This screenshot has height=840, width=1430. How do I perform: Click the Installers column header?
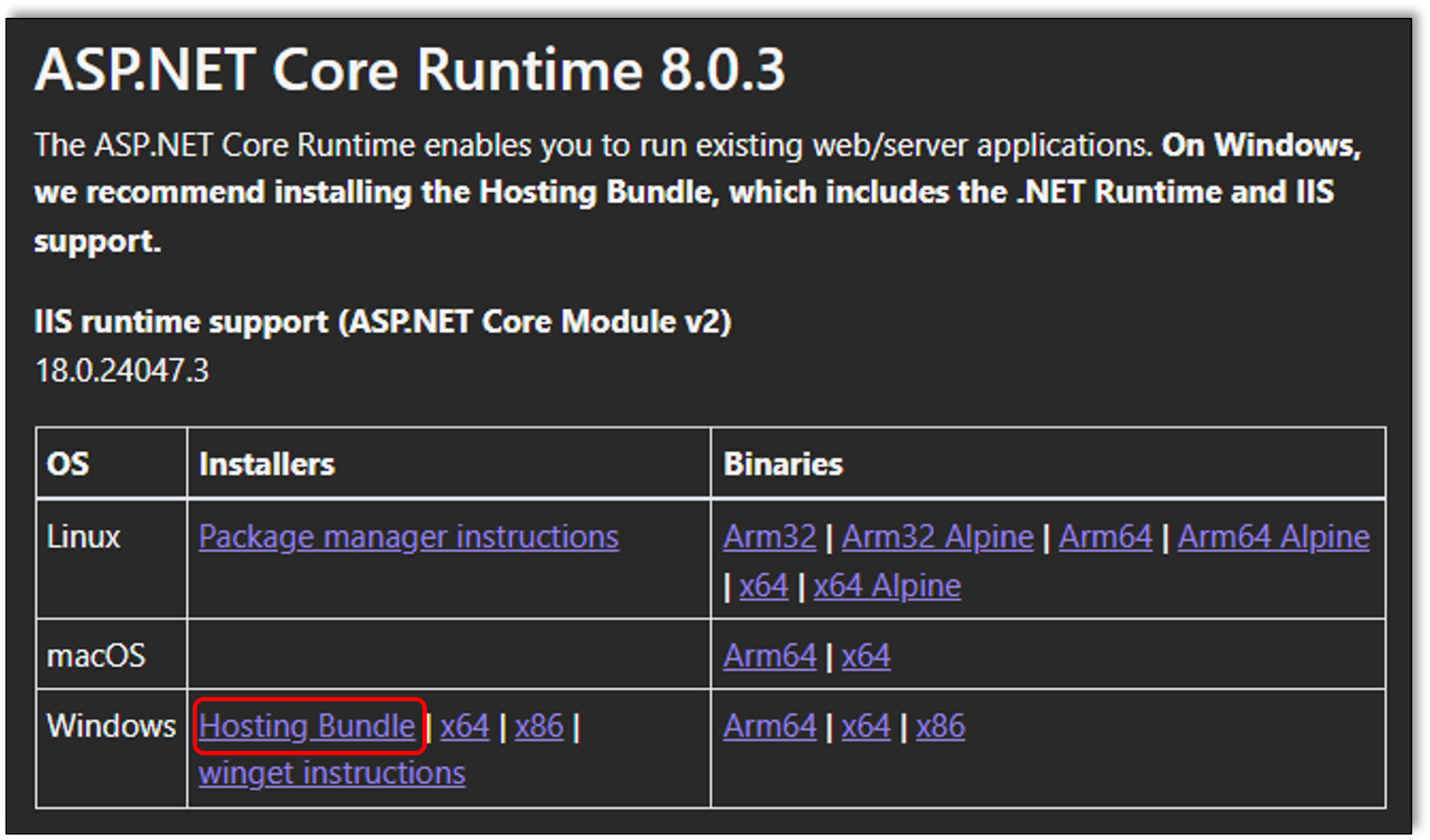267,464
